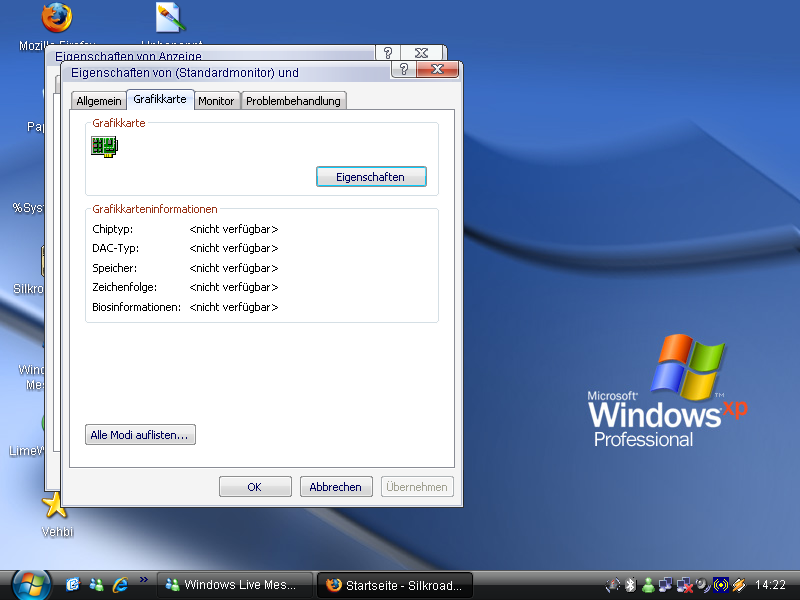Switch to Windows Live Messenger taskbar item
Image resolution: width=800 pixels, height=600 pixels.
click(234, 585)
